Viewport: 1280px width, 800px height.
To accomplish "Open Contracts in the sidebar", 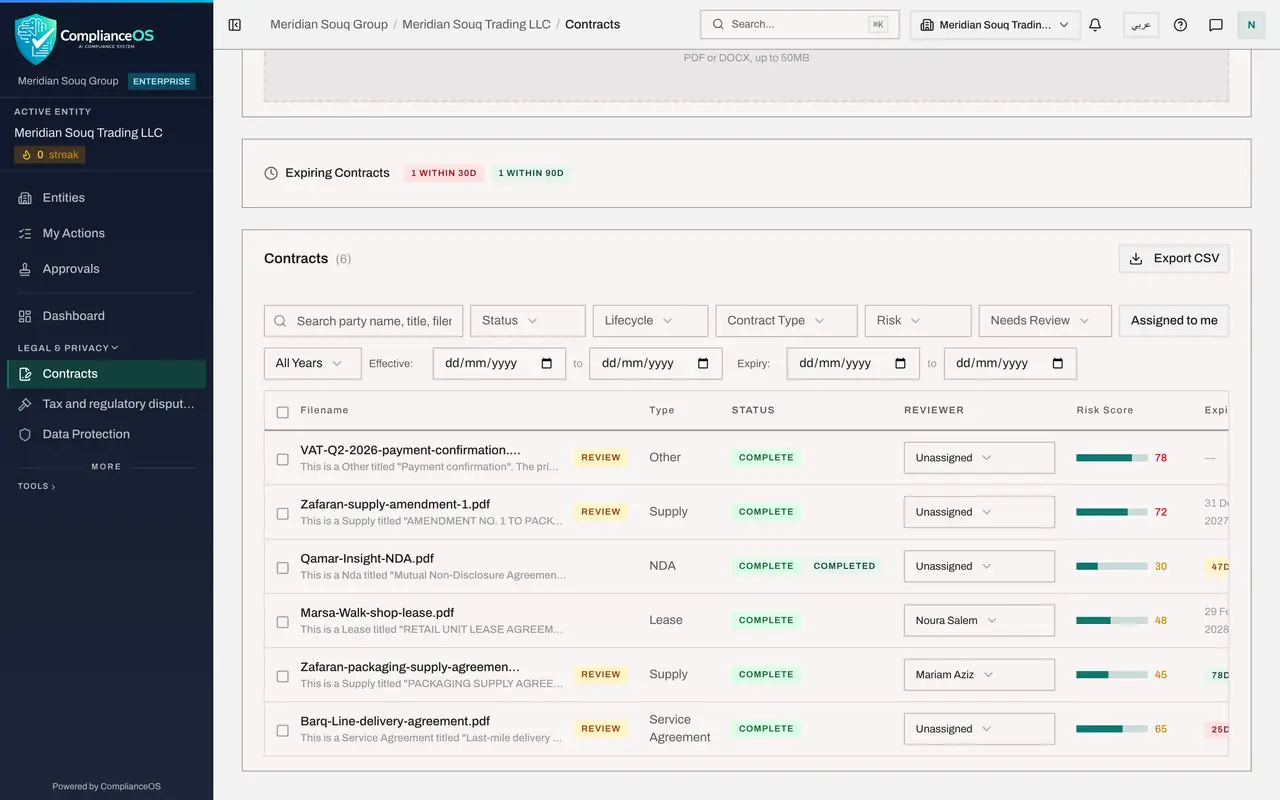I will (106, 374).
